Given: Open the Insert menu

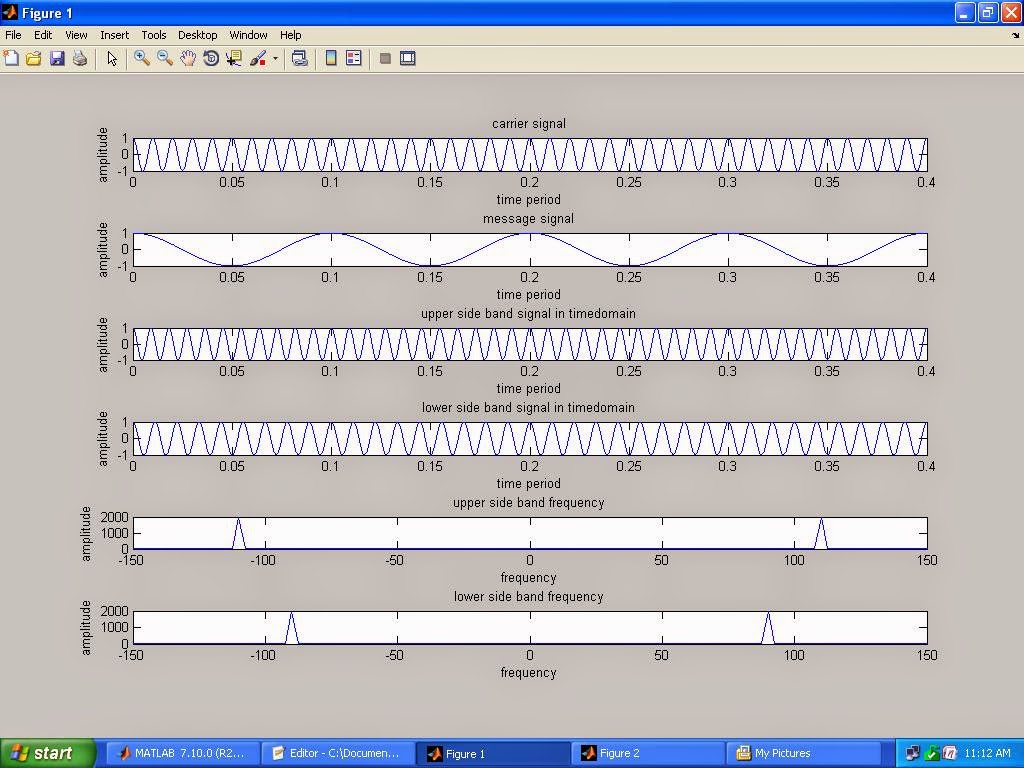Looking at the screenshot, I should coord(114,35).
